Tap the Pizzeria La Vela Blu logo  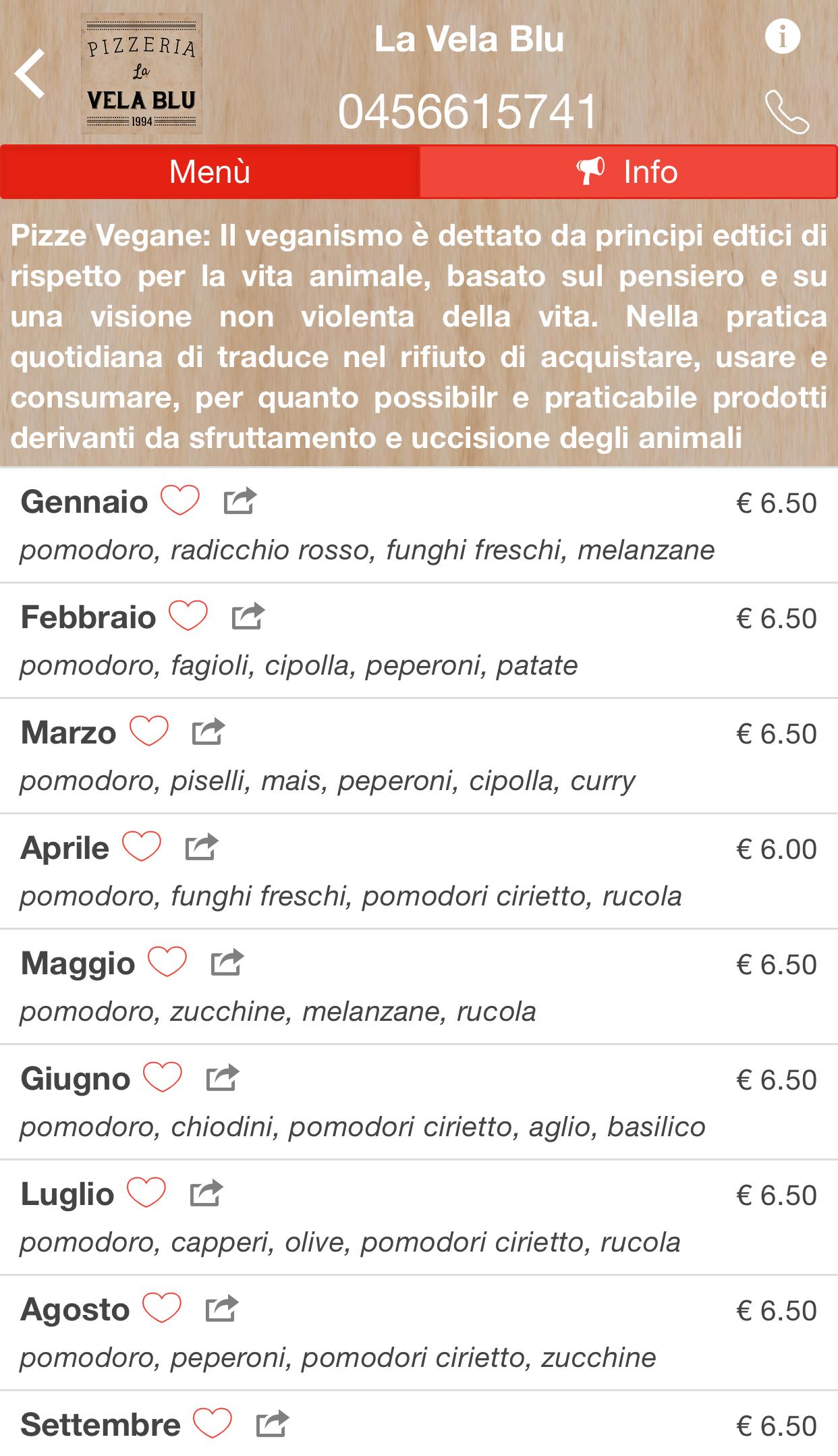pos(142,74)
